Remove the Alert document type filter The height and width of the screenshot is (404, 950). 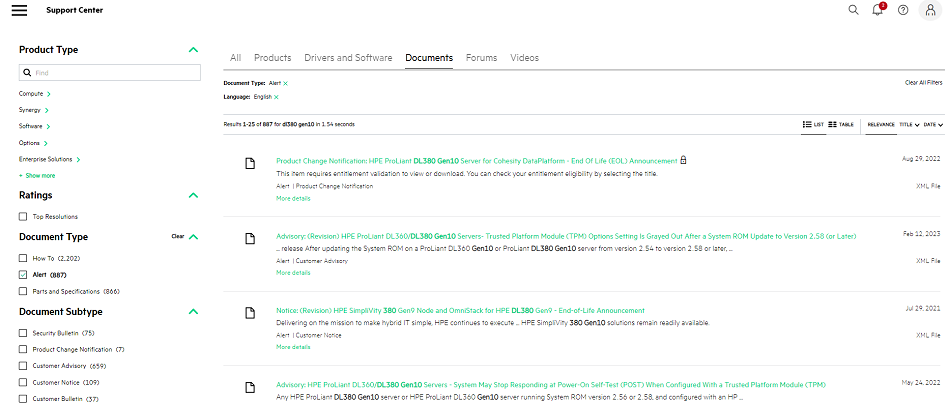285,83
